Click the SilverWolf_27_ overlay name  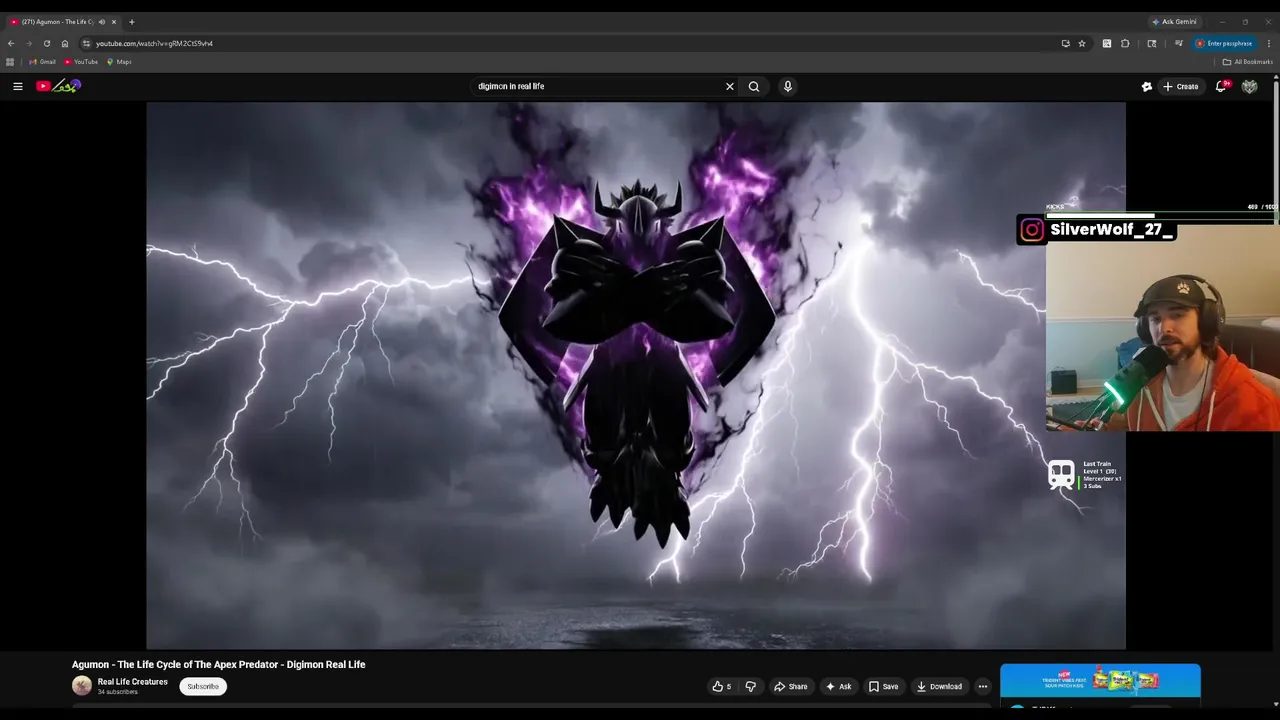1111,230
